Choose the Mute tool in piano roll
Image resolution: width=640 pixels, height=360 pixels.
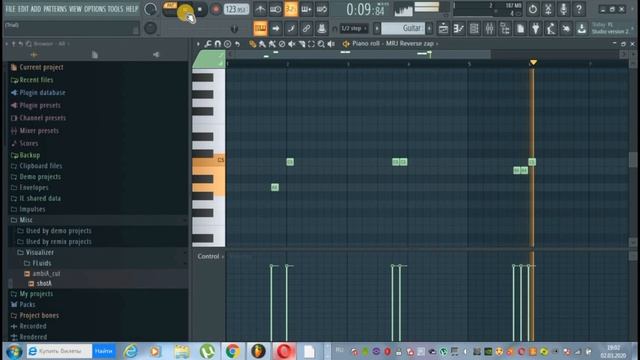tap(291, 44)
